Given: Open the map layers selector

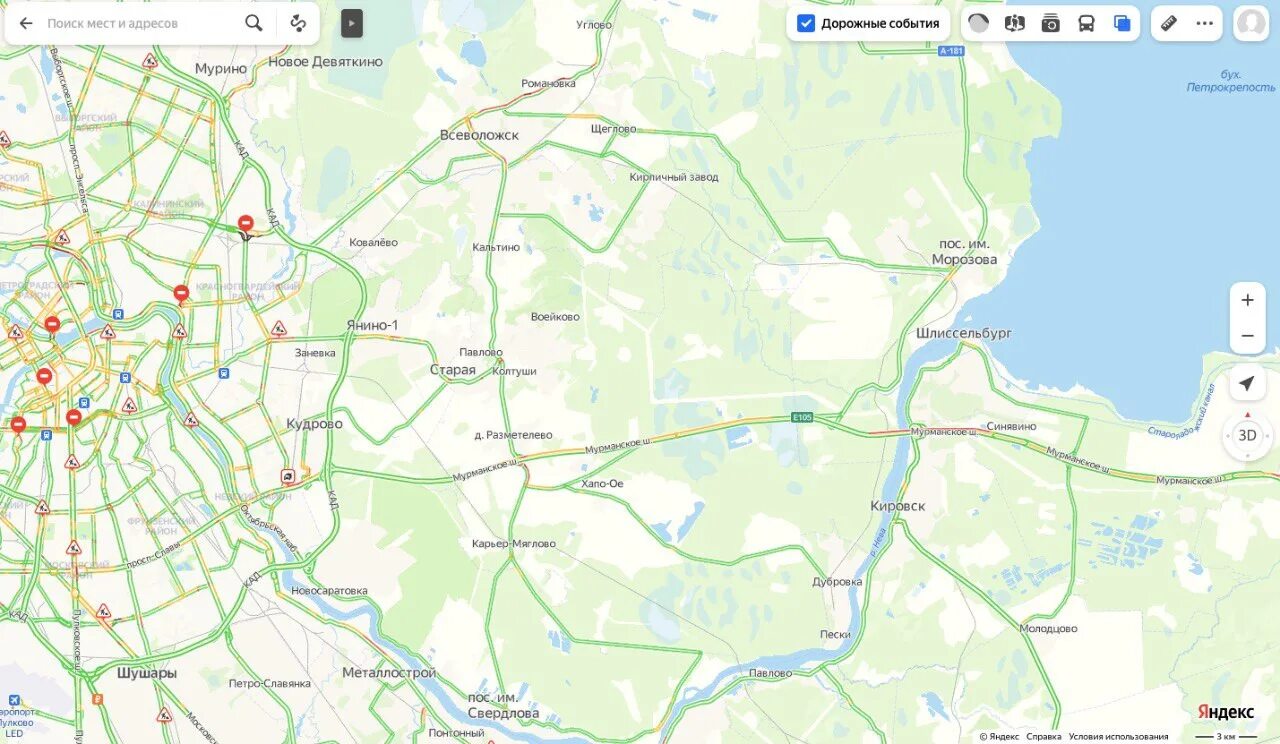Looking at the screenshot, I should pyautogui.click(x=1122, y=23).
